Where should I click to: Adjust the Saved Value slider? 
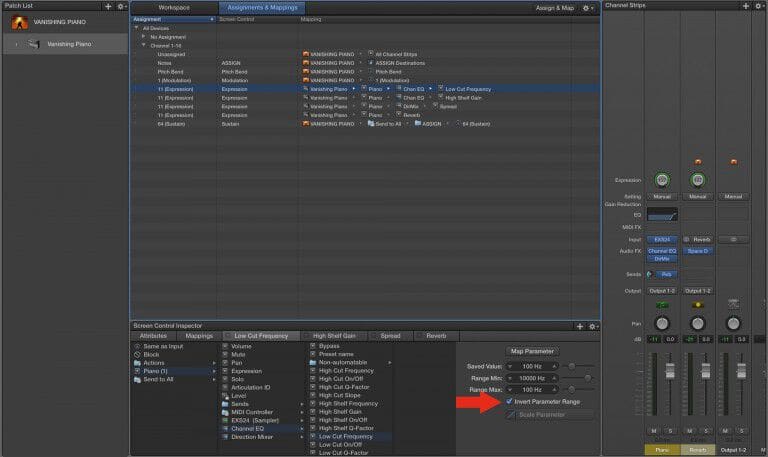tap(572, 366)
